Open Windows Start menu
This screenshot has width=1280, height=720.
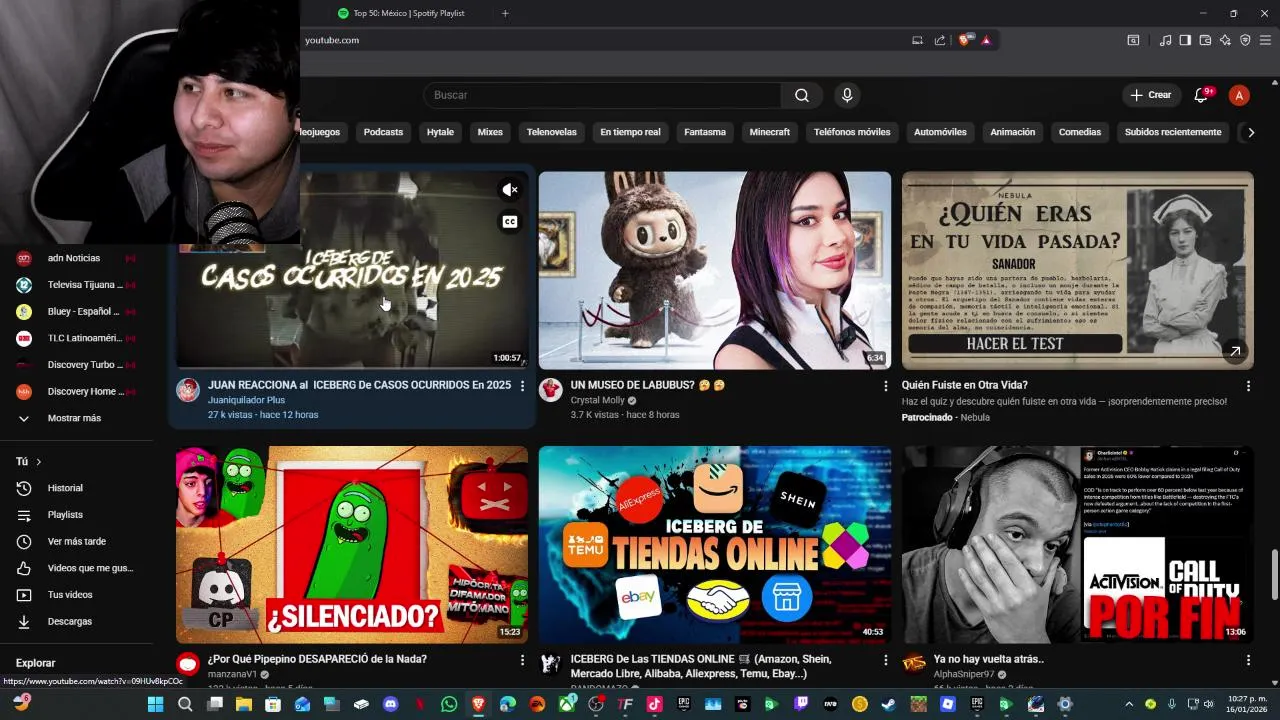pyautogui.click(x=156, y=704)
